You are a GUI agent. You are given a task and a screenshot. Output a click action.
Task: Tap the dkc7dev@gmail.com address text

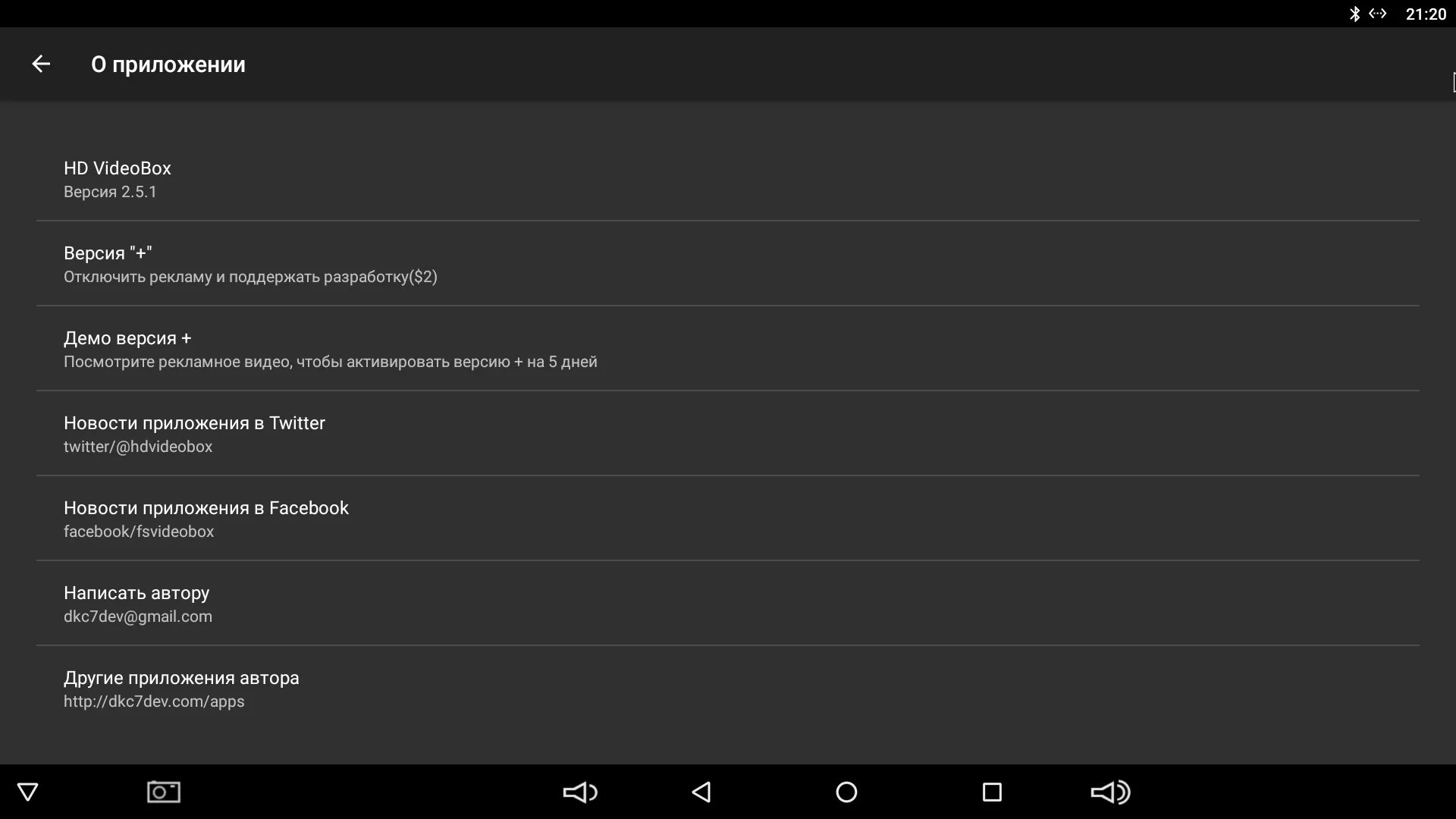point(138,617)
